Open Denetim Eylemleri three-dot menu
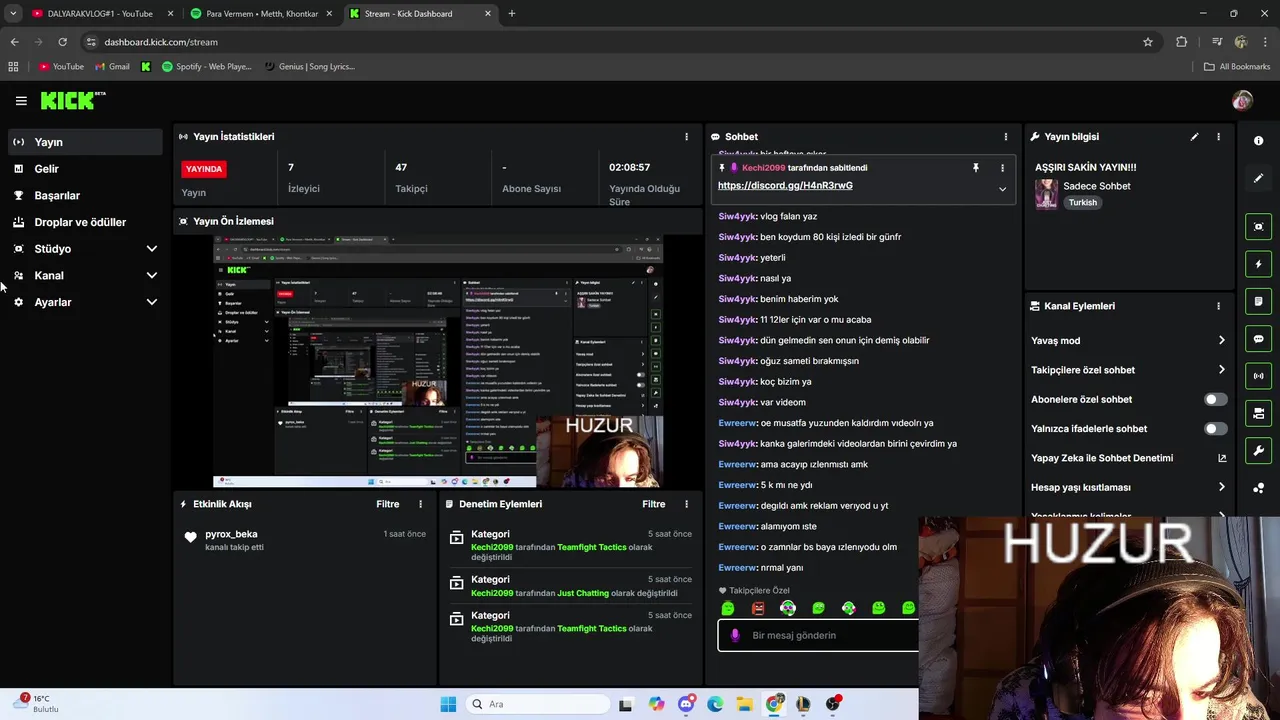This screenshot has width=1280, height=720. [x=686, y=504]
